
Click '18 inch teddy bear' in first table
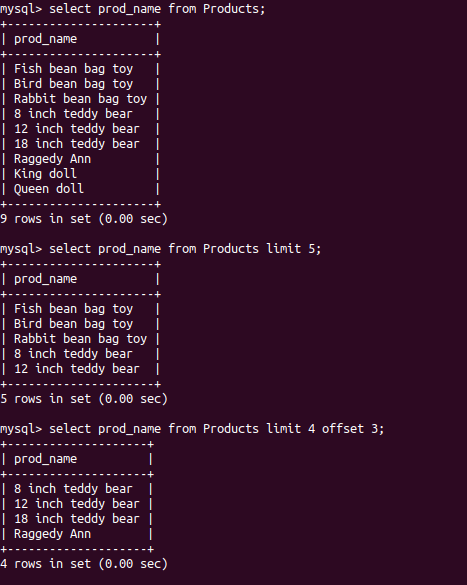pyautogui.click(x=77, y=144)
